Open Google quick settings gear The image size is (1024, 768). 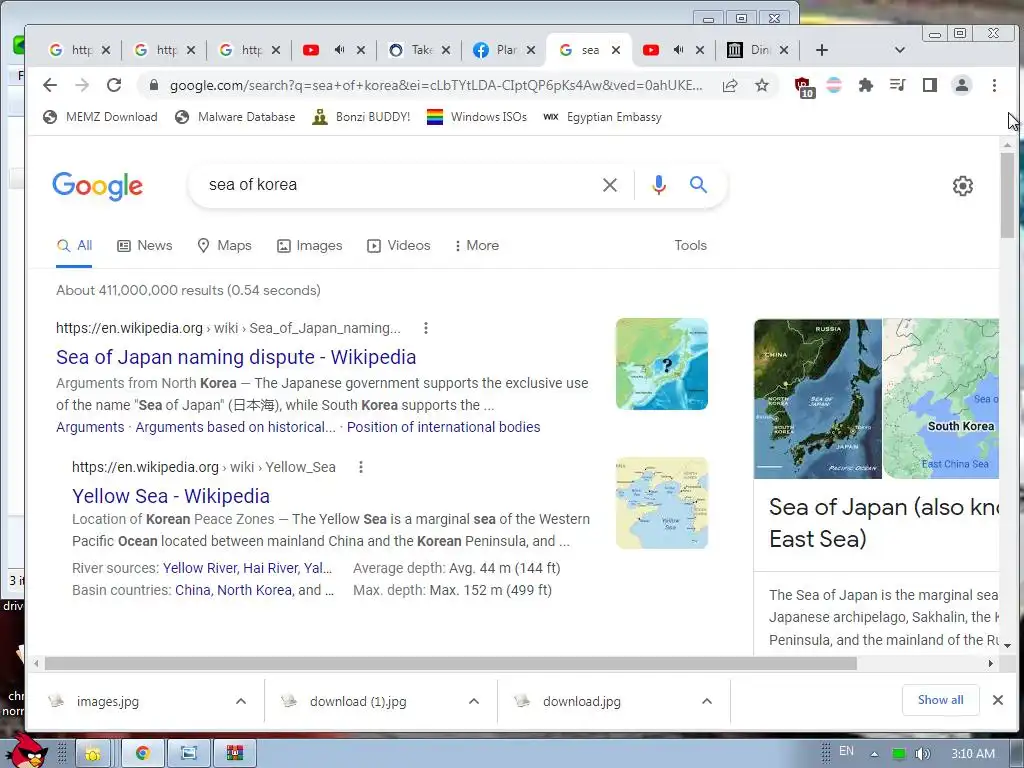[x=963, y=186]
